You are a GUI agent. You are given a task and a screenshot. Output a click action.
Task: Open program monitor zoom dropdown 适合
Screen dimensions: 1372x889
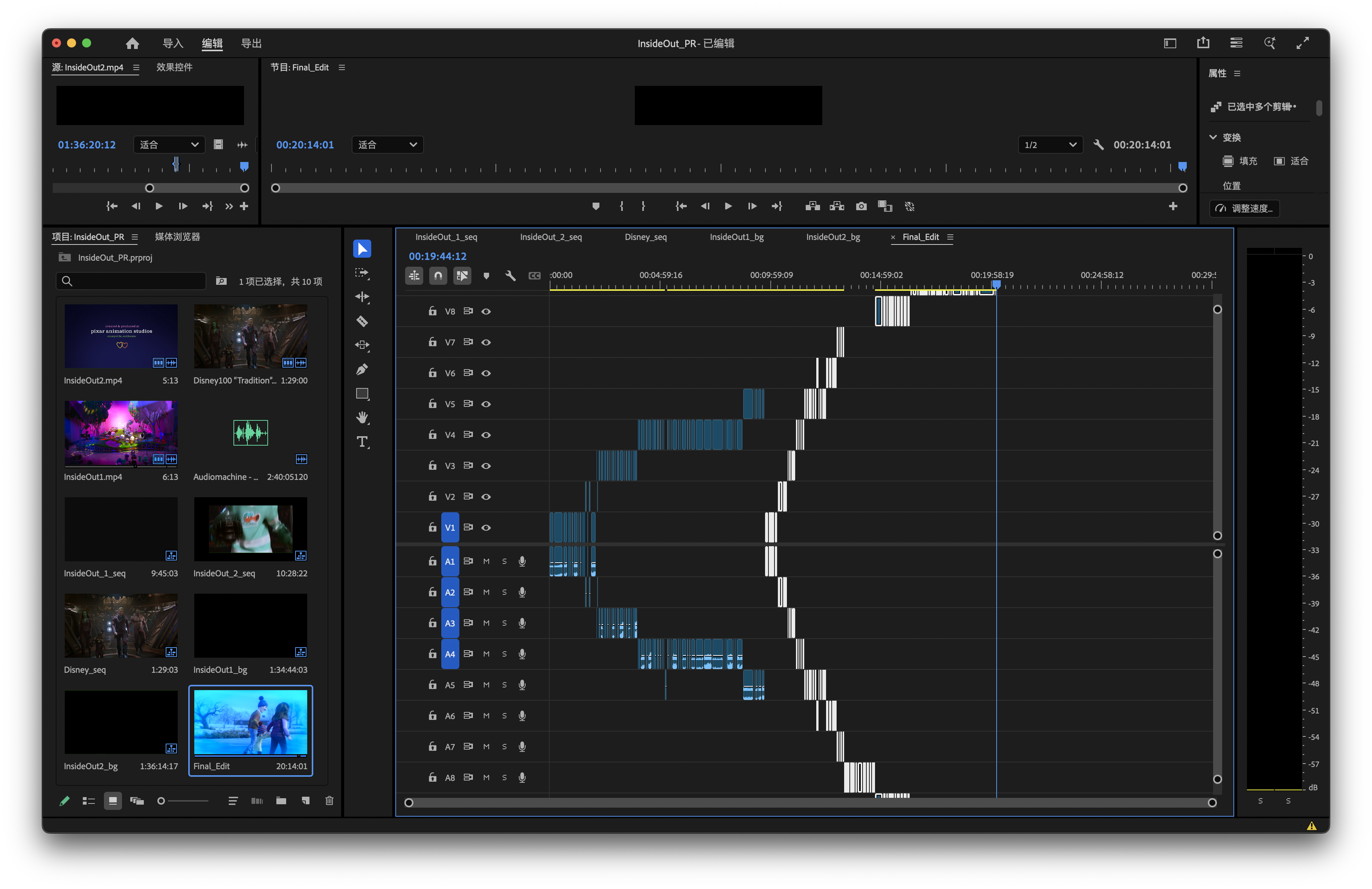[x=387, y=145]
